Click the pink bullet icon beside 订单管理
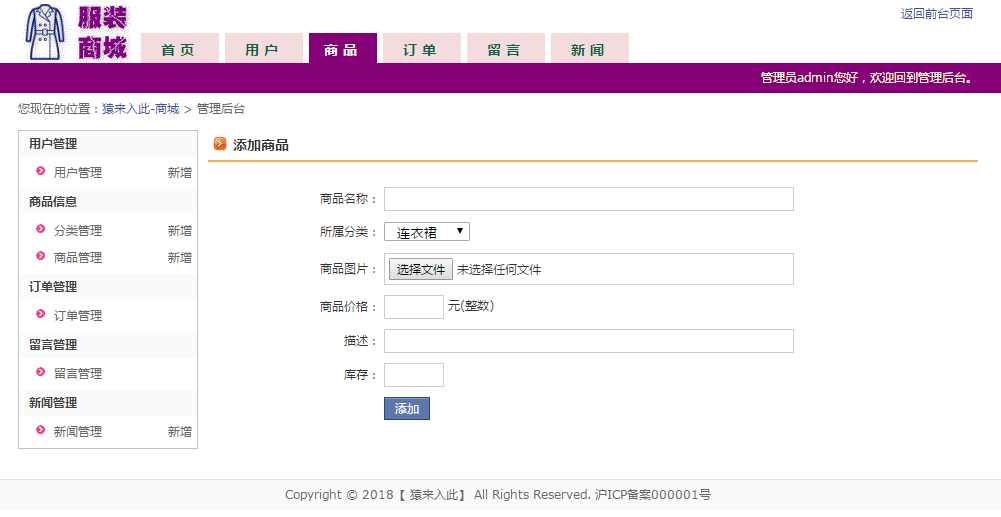 (41, 314)
